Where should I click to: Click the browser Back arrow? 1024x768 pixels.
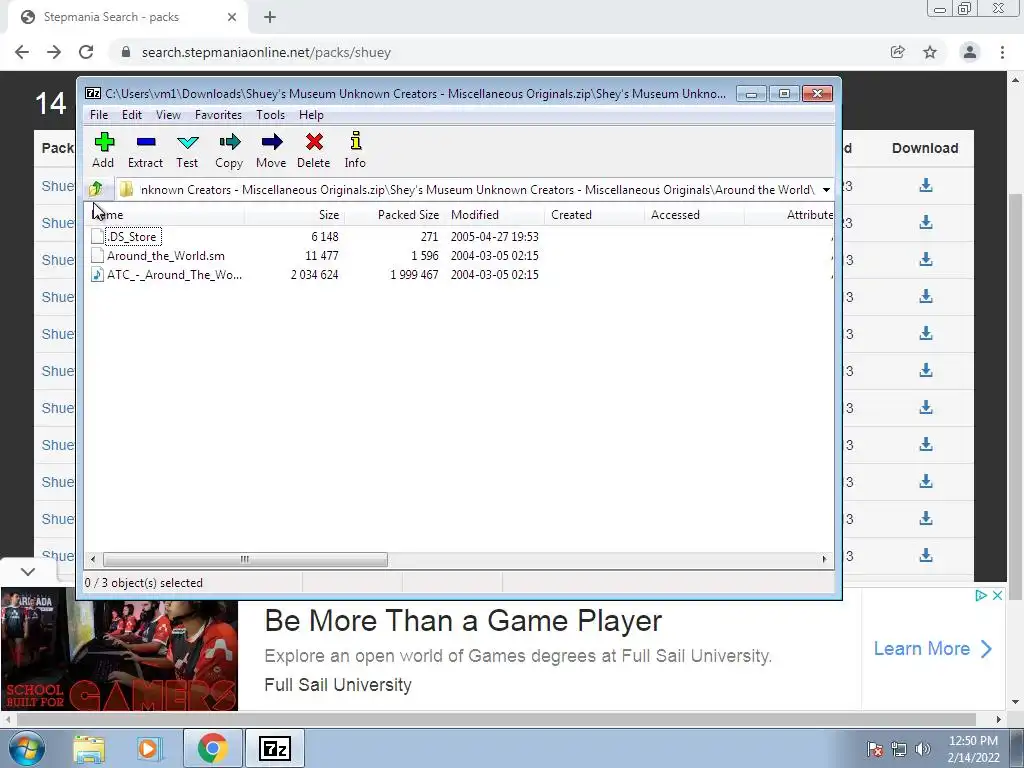(22, 52)
